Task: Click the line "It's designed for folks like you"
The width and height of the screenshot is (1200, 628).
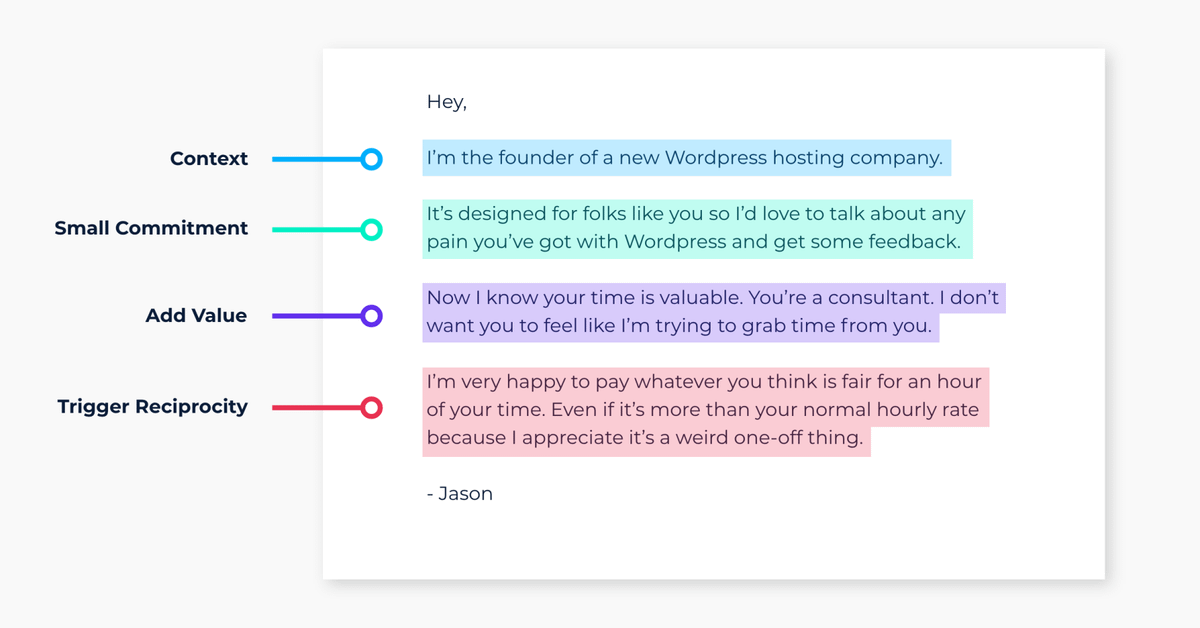Action: pyautogui.click(x=696, y=214)
